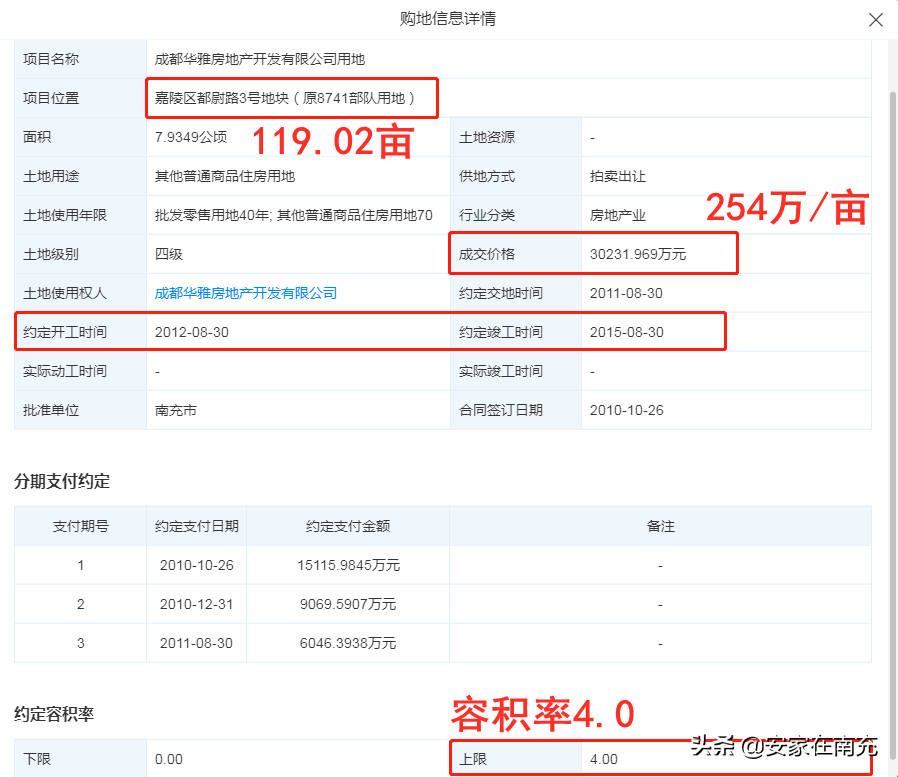Click the industry value 房地产业
Image resolution: width=898 pixels, height=777 pixels.
point(617,215)
